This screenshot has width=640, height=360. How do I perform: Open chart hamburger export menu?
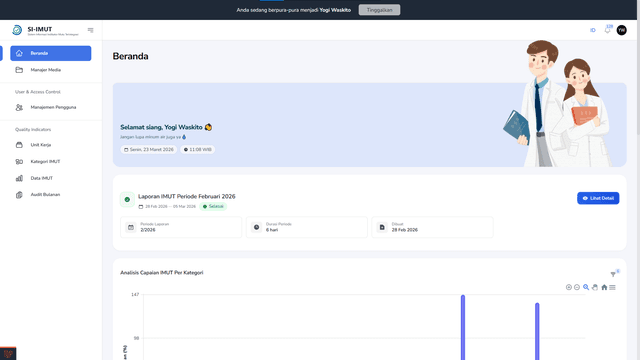pos(612,287)
